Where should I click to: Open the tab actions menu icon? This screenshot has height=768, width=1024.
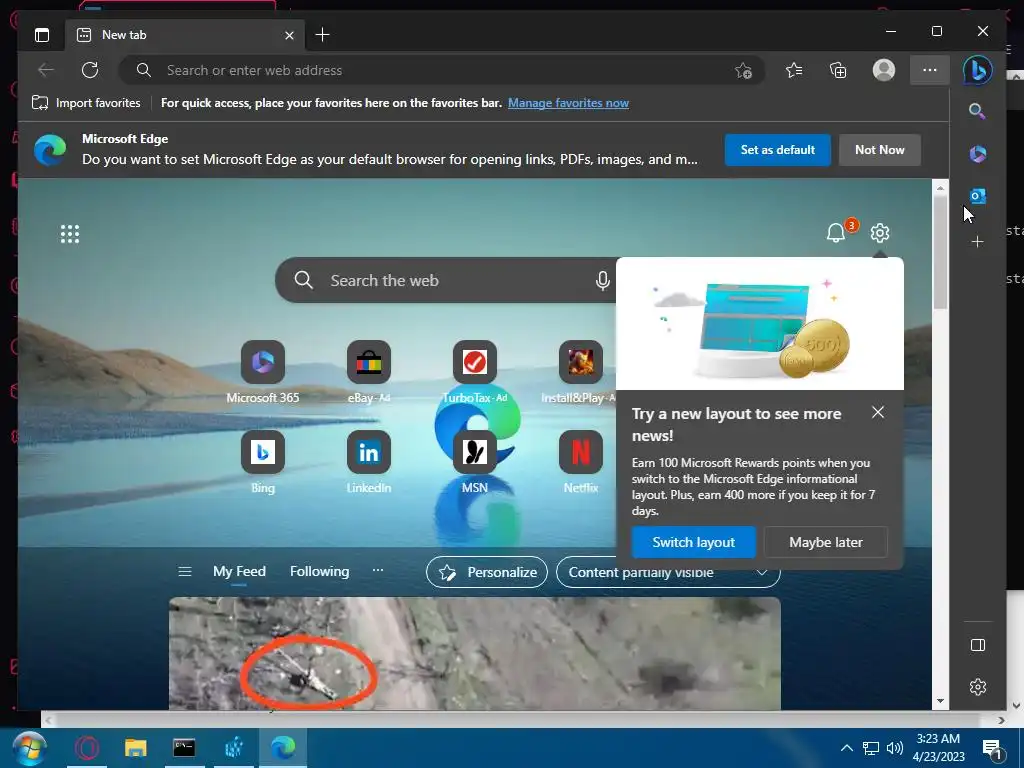click(x=42, y=35)
